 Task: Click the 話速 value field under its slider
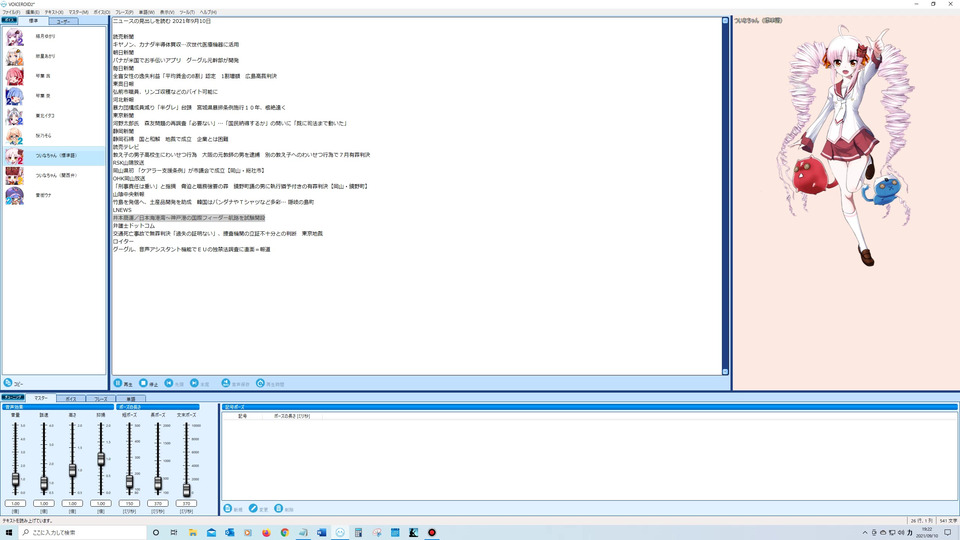(44, 503)
